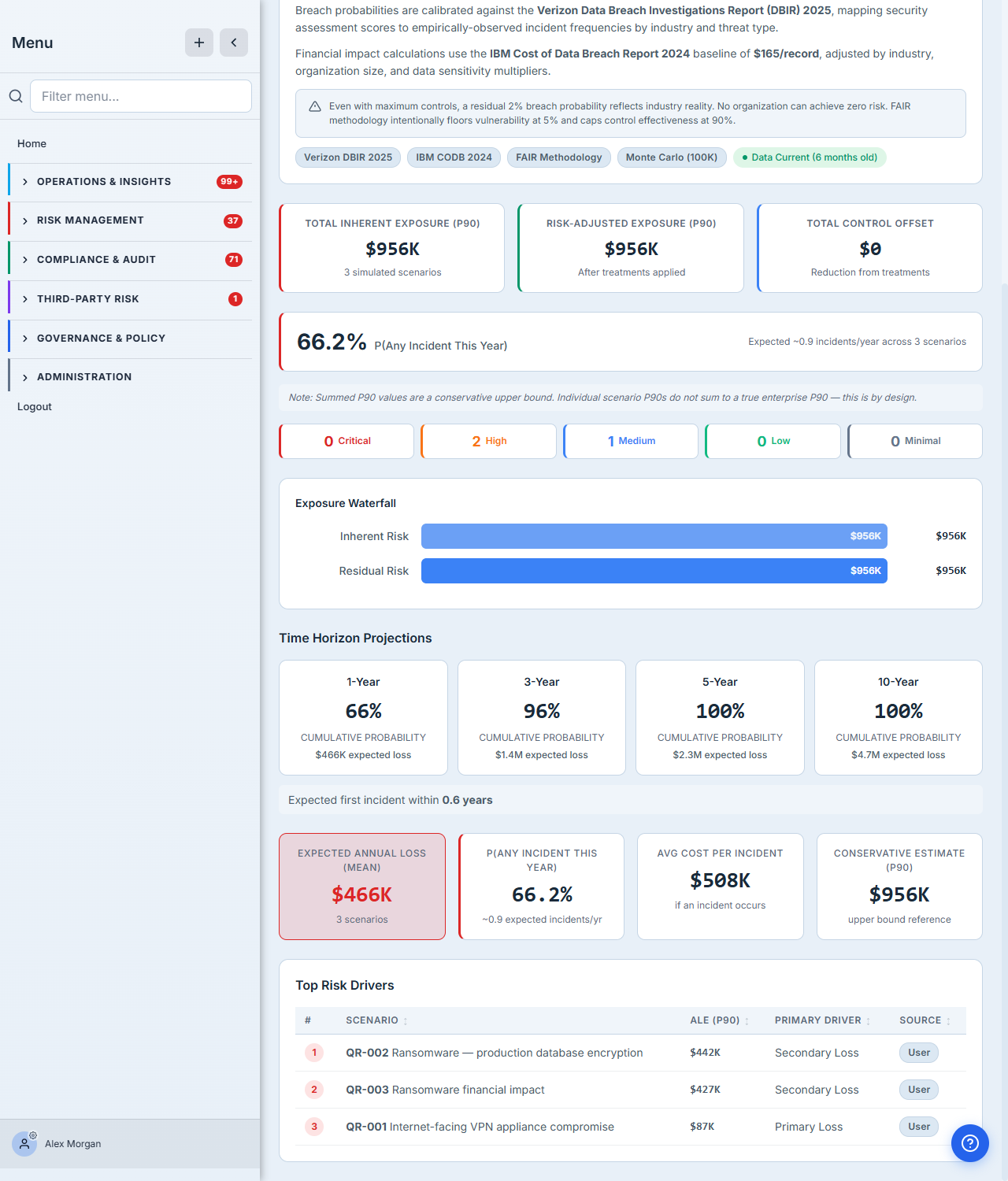Expand the Third-Party Risk chevron
Image resolution: width=1008 pixels, height=1181 pixels.
pyautogui.click(x=25, y=299)
